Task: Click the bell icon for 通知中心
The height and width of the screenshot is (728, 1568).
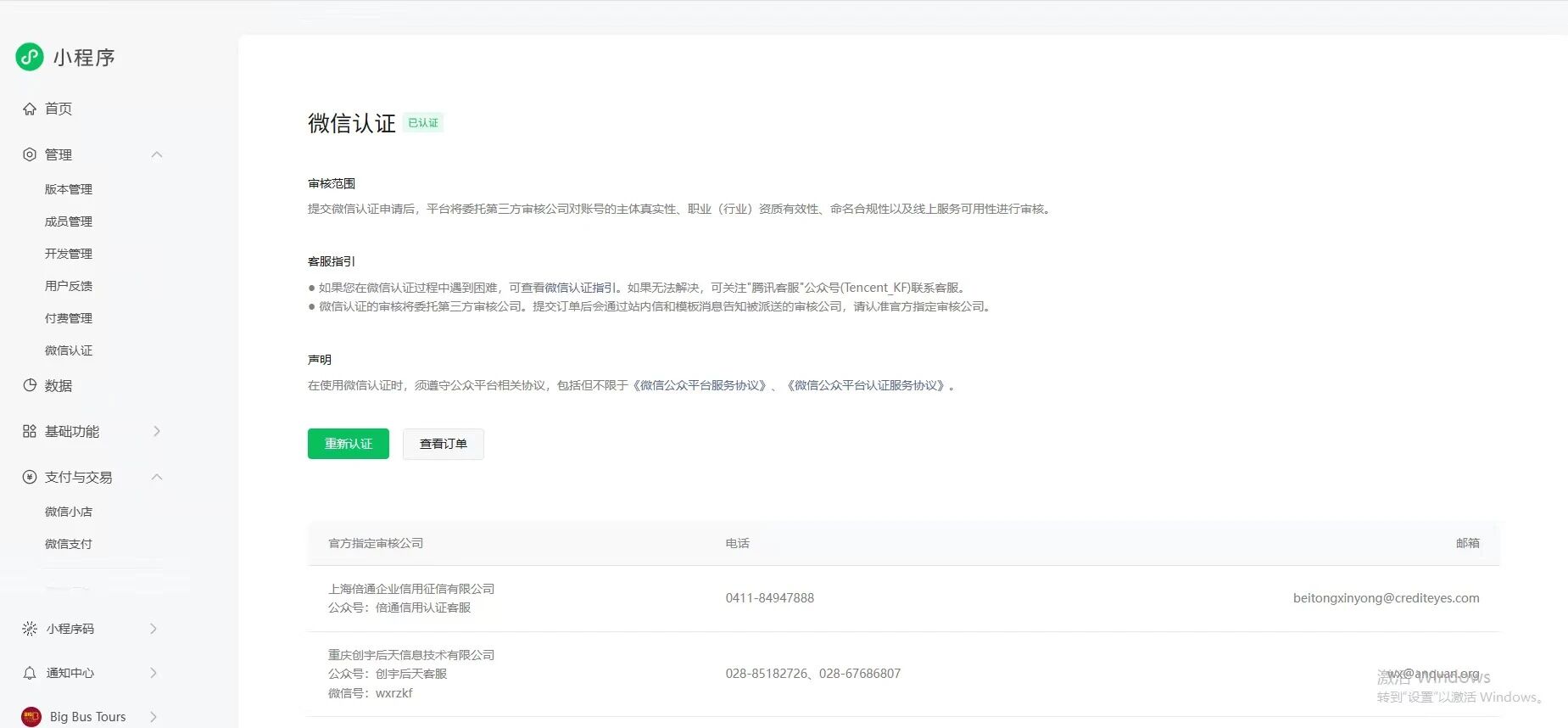Action: coord(30,673)
